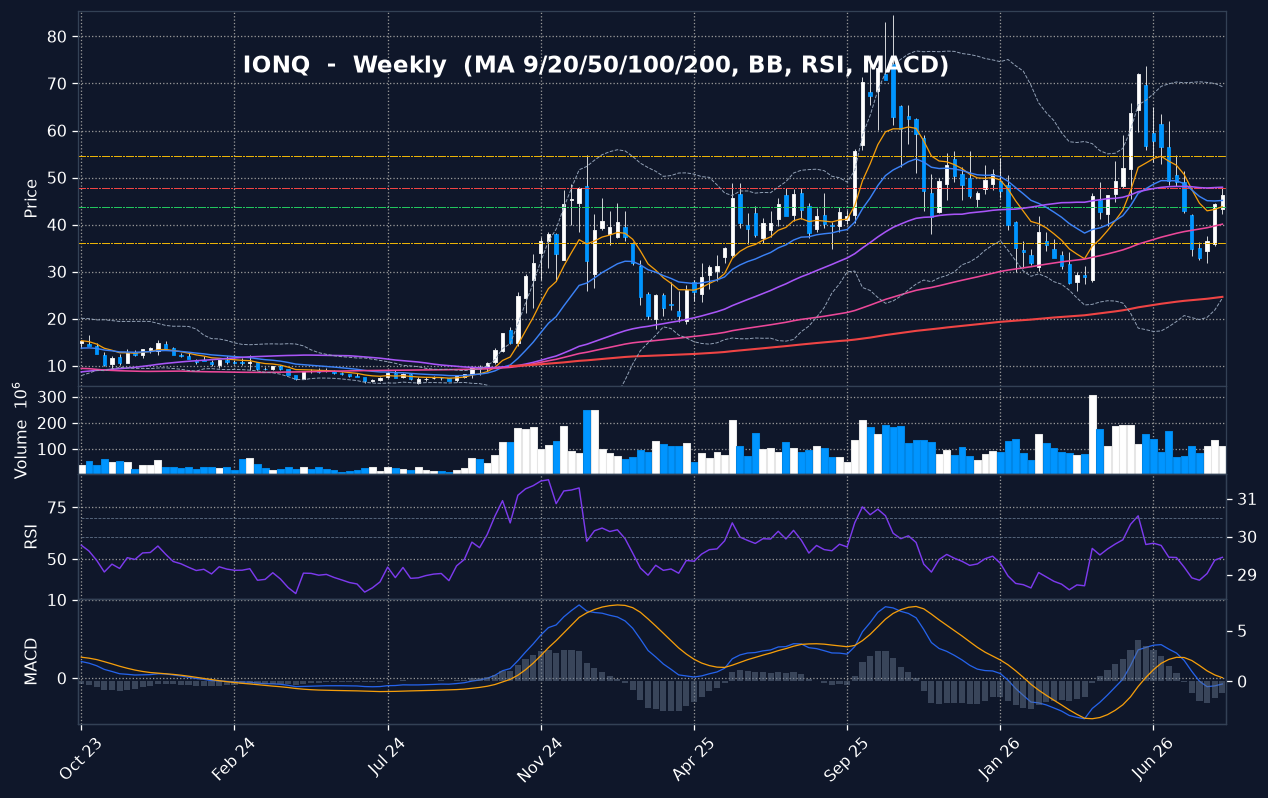Select the 70 tick on the price axis

click(56, 84)
